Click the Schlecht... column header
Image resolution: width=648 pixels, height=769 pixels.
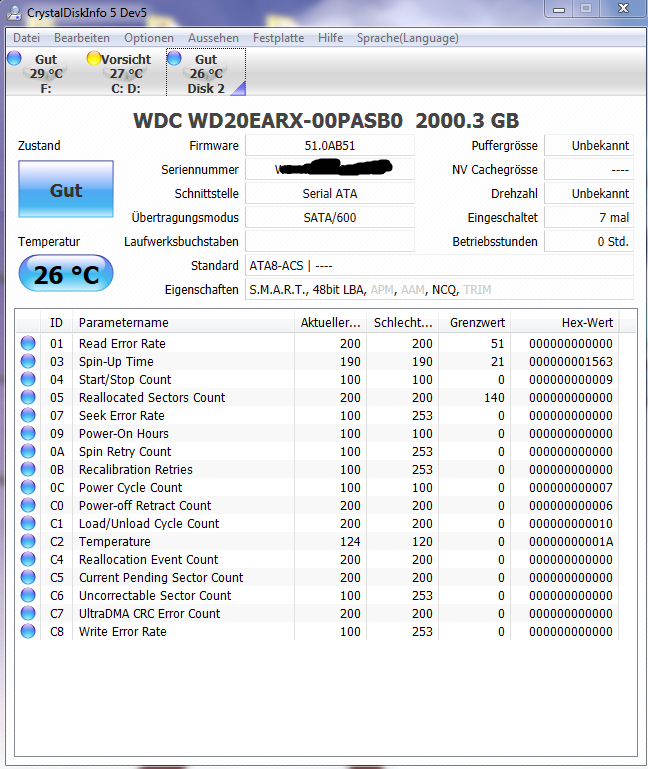403,323
